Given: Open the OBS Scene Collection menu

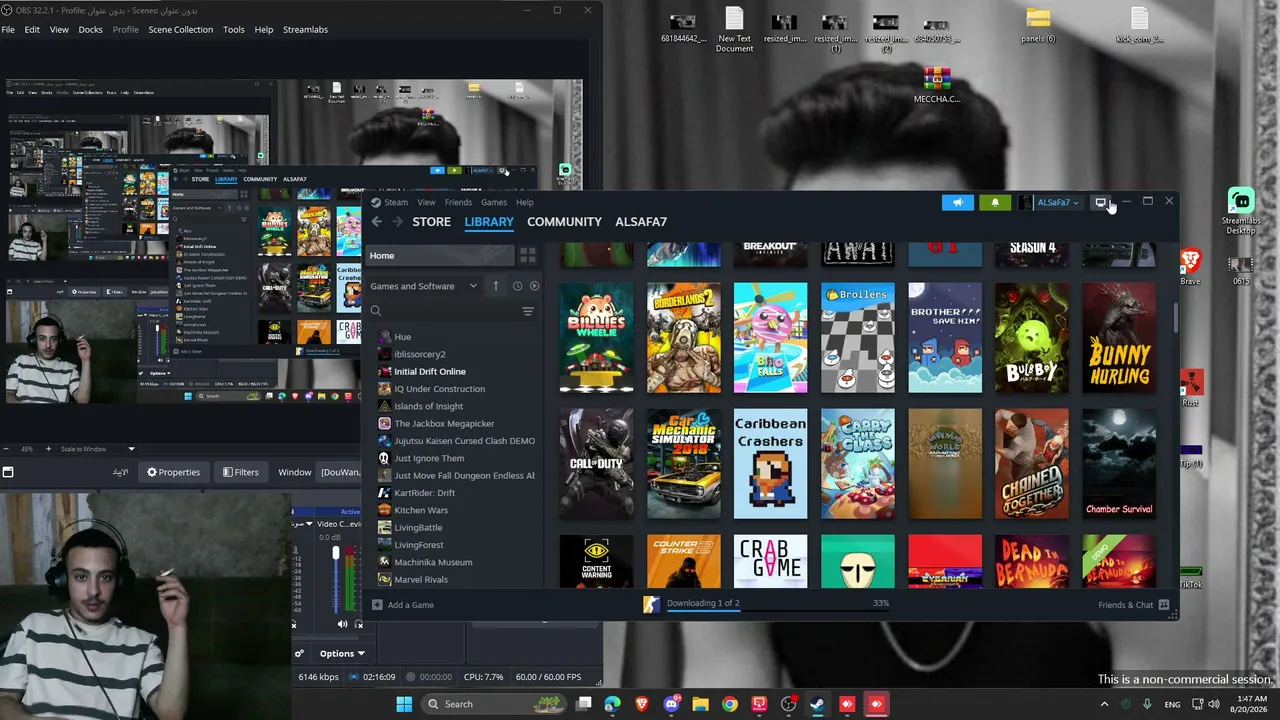Looking at the screenshot, I should pos(180,30).
